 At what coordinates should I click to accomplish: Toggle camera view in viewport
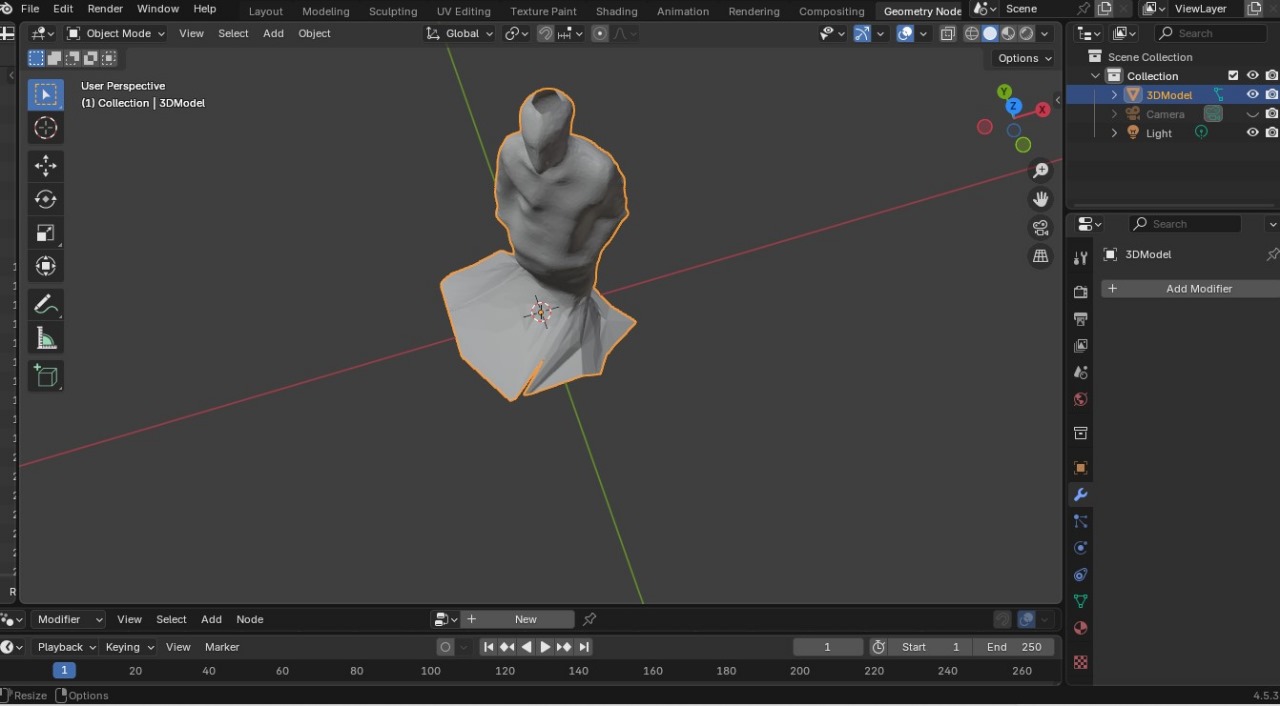pyautogui.click(x=1041, y=228)
